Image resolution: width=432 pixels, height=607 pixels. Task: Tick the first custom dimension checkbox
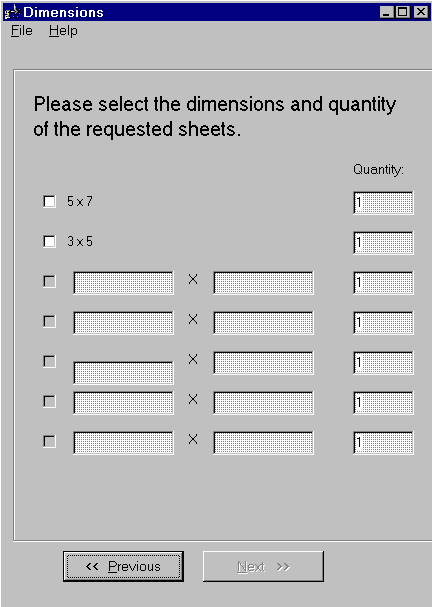pyautogui.click(x=49, y=281)
